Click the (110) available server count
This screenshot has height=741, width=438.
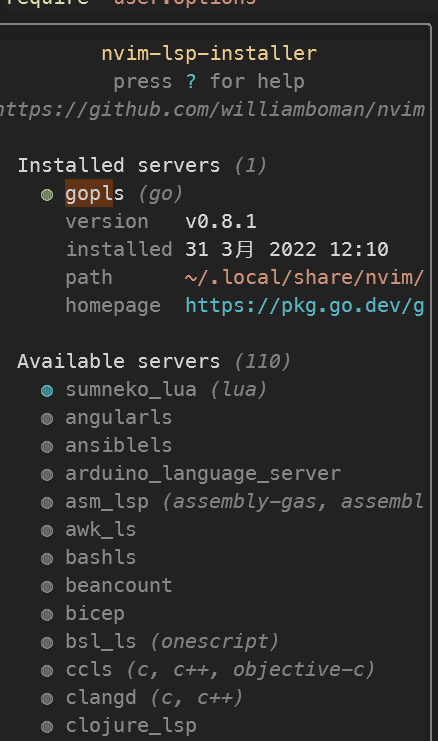point(262,362)
